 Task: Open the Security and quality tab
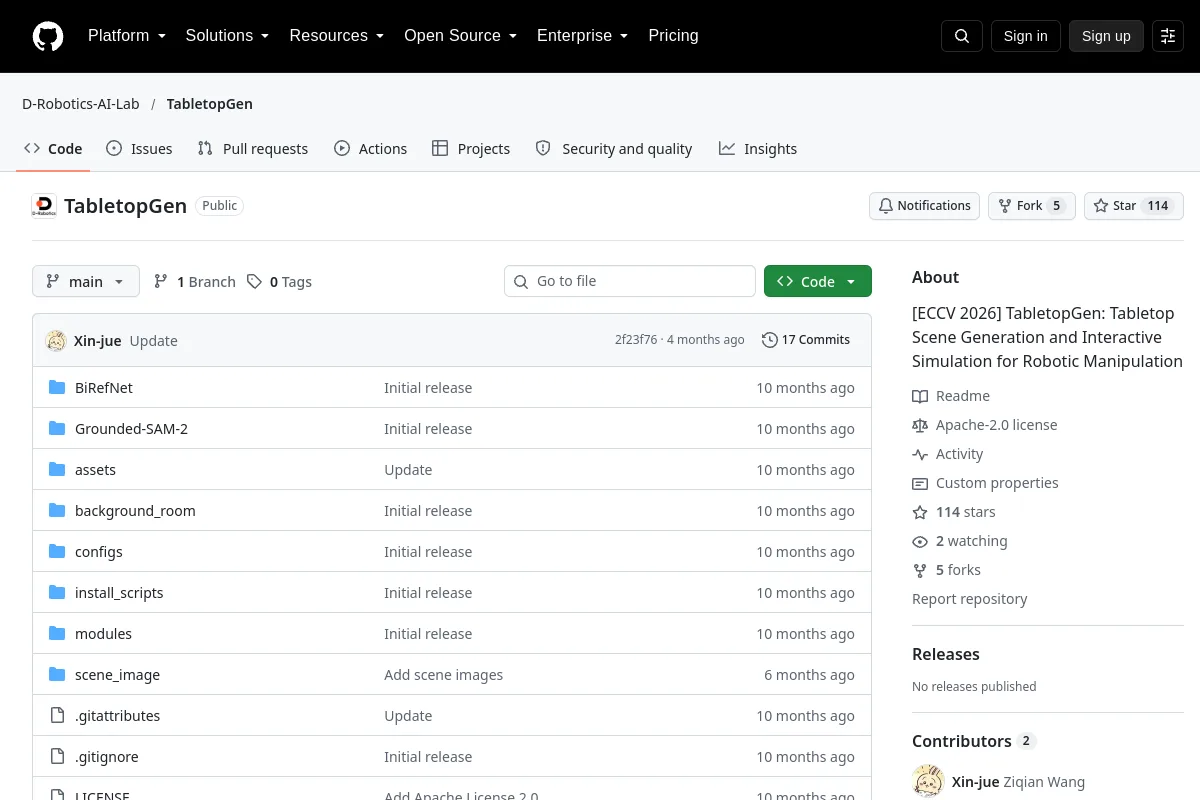(614, 149)
